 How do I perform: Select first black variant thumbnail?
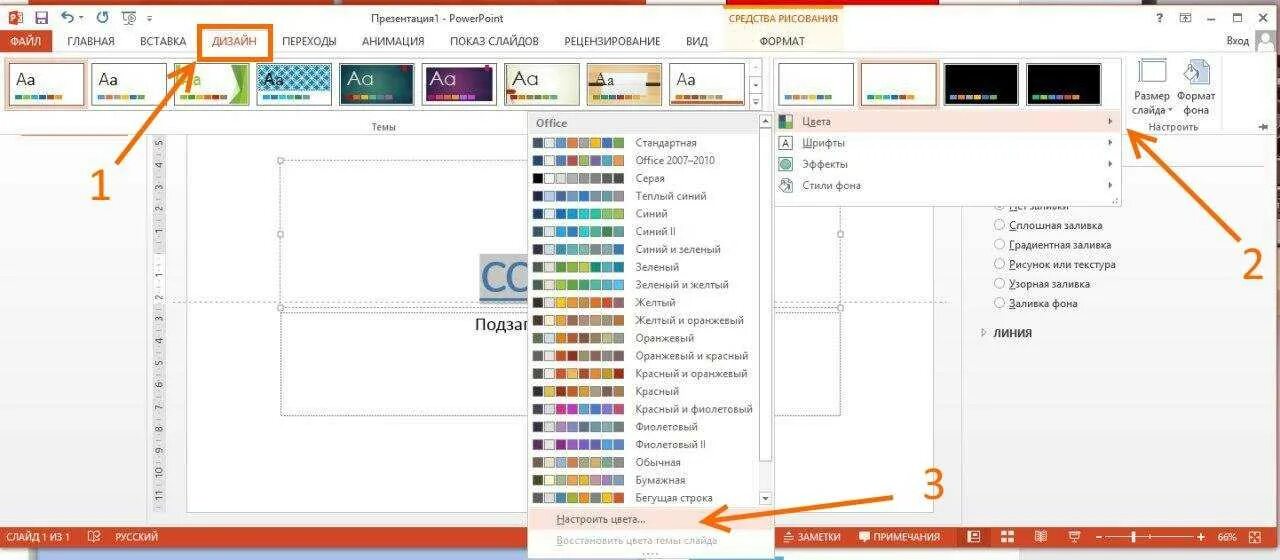click(x=981, y=85)
